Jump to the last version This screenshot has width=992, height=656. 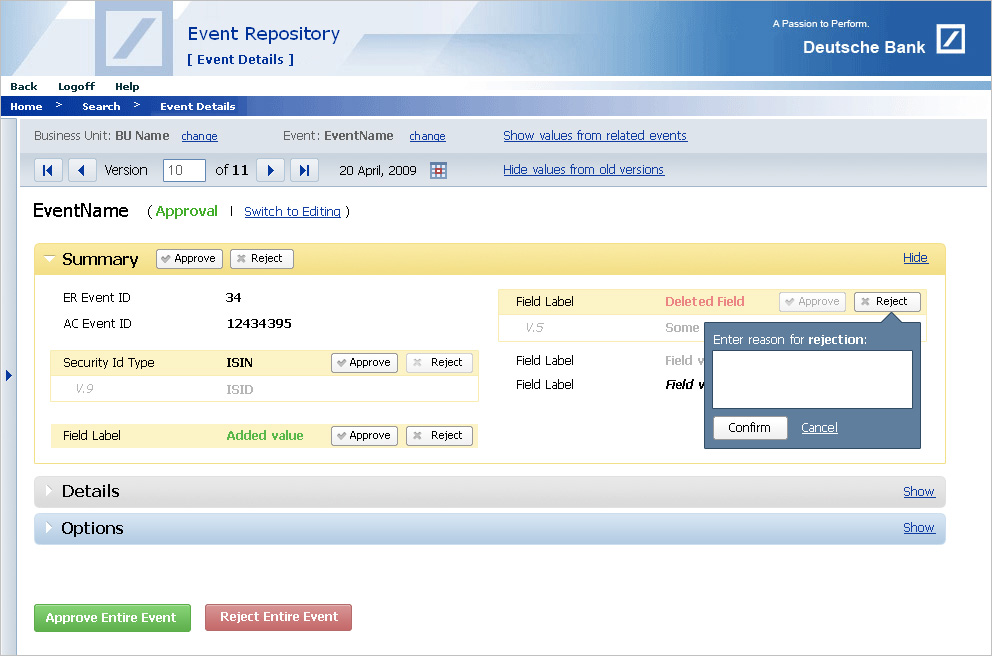(x=305, y=170)
